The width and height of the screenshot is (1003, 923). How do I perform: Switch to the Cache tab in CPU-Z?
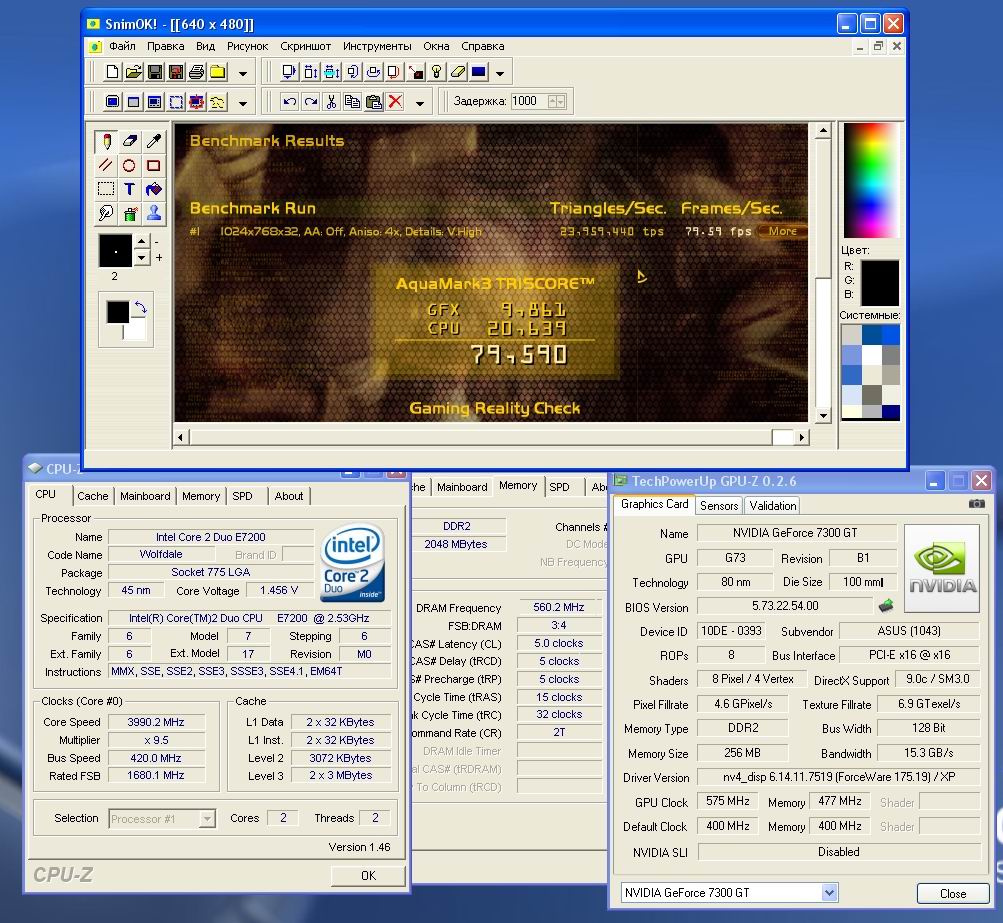pyautogui.click(x=93, y=496)
